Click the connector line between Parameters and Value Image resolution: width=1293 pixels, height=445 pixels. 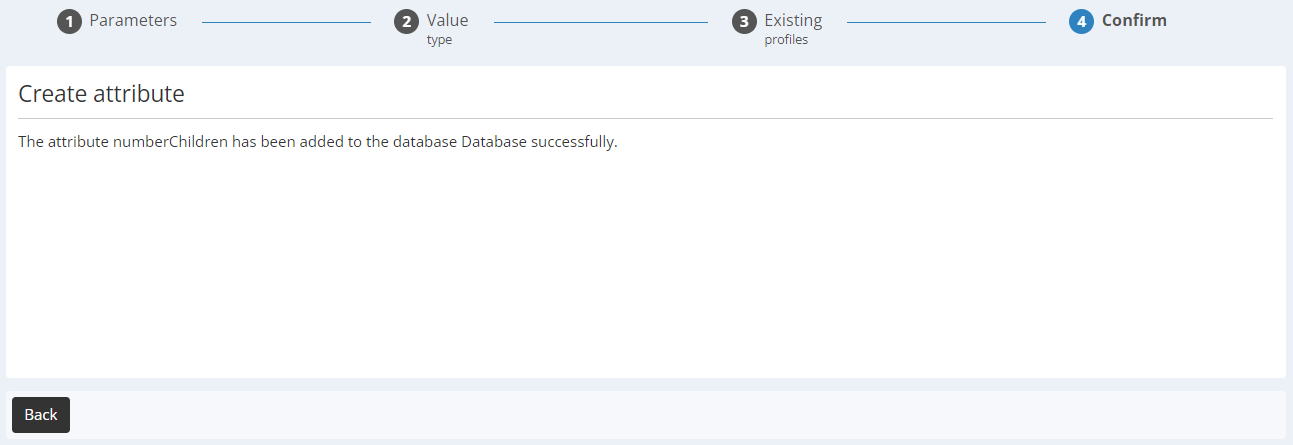286,21
